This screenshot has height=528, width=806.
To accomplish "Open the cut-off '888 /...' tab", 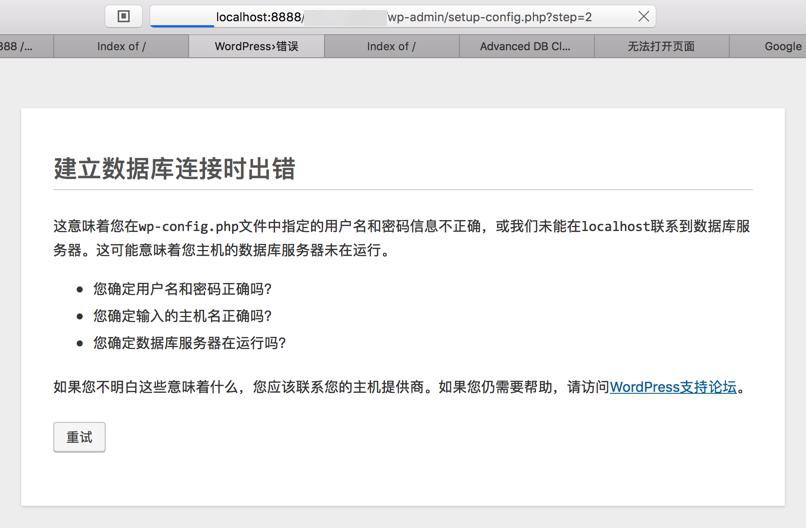I will pyautogui.click(x=26, y=46).
